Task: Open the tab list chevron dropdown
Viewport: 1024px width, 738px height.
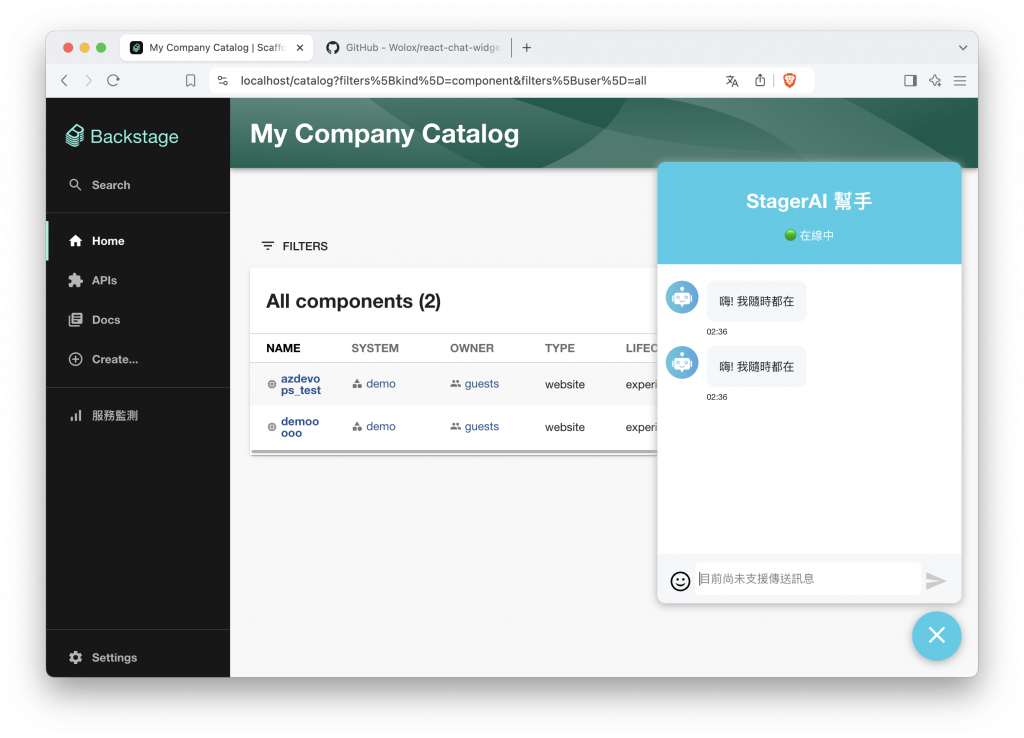Action: (963, 48)
